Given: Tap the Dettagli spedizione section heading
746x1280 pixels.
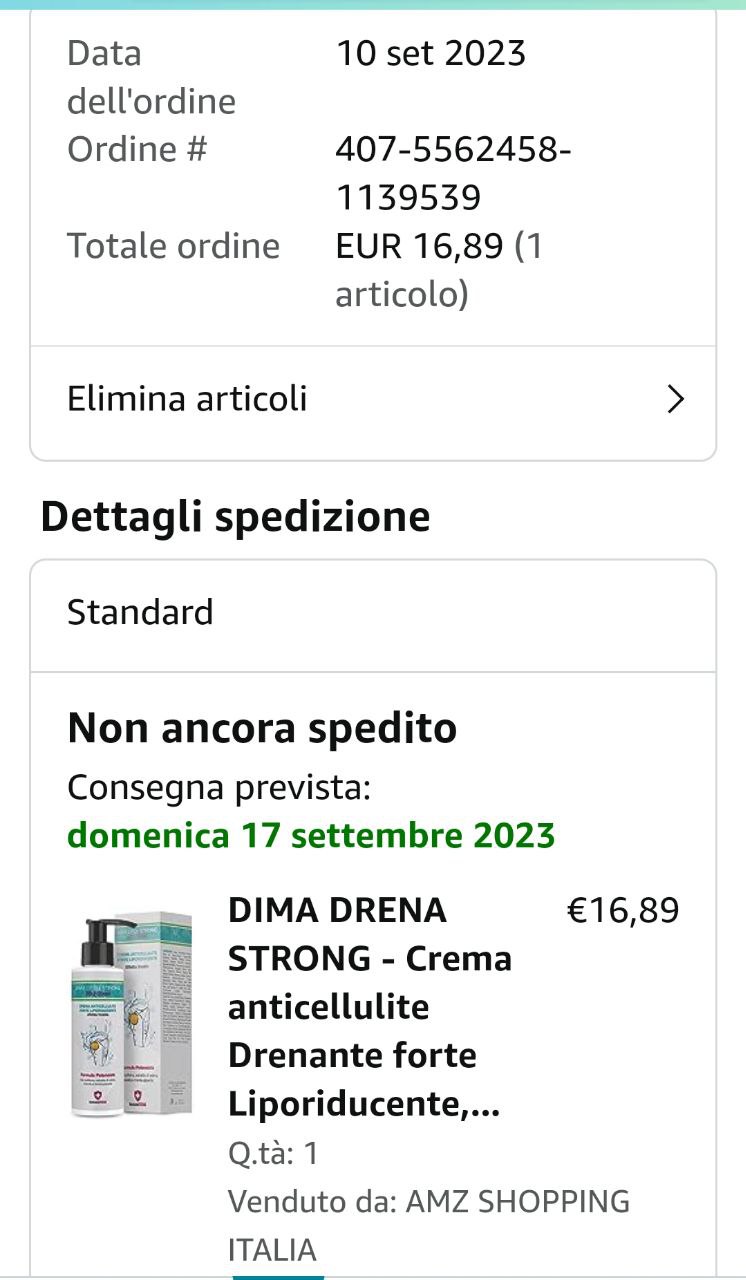Looking at the screenshot, I should [235, 517].
